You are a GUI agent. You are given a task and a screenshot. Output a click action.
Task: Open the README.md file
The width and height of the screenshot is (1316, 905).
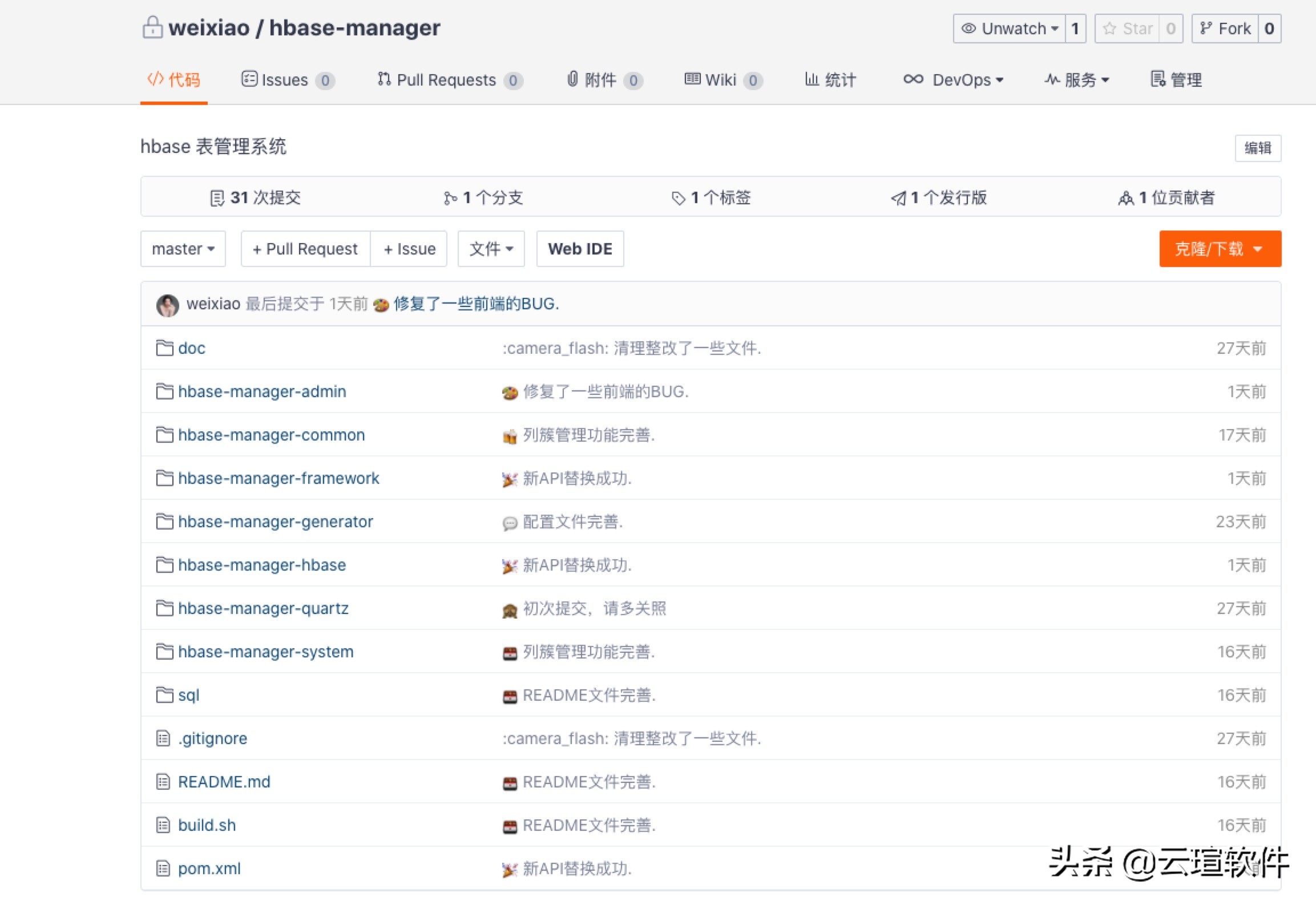pyautogui.click(x=224, y=782)
